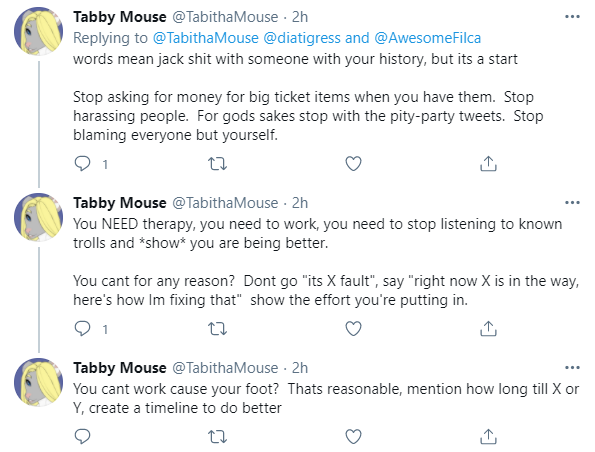Image resolution: width=595 pixels, height=452 pixels.
Task: Open the 2h timestamp of the last tweet
Action: point(299,368)
